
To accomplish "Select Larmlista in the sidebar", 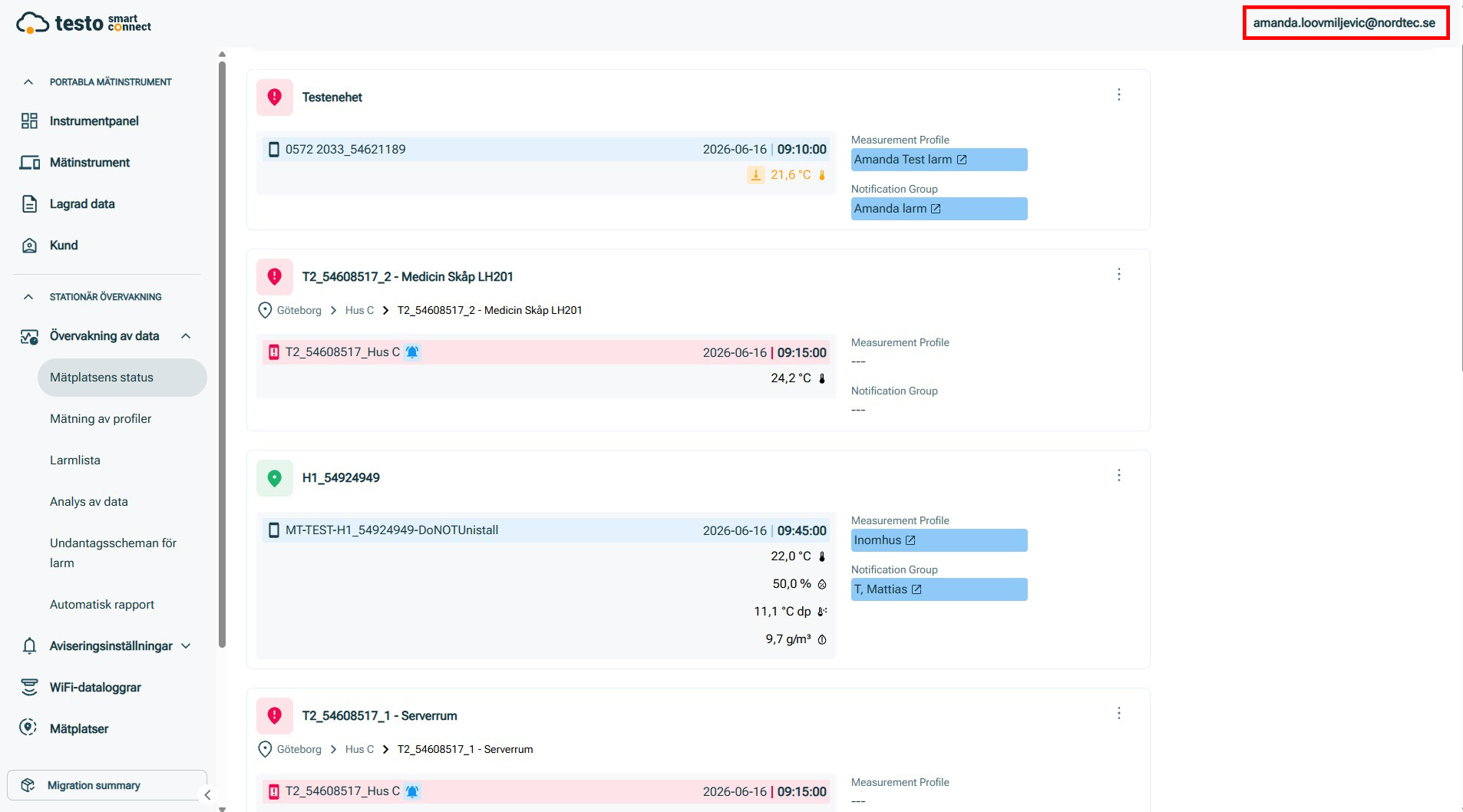I will pos(75,460).
